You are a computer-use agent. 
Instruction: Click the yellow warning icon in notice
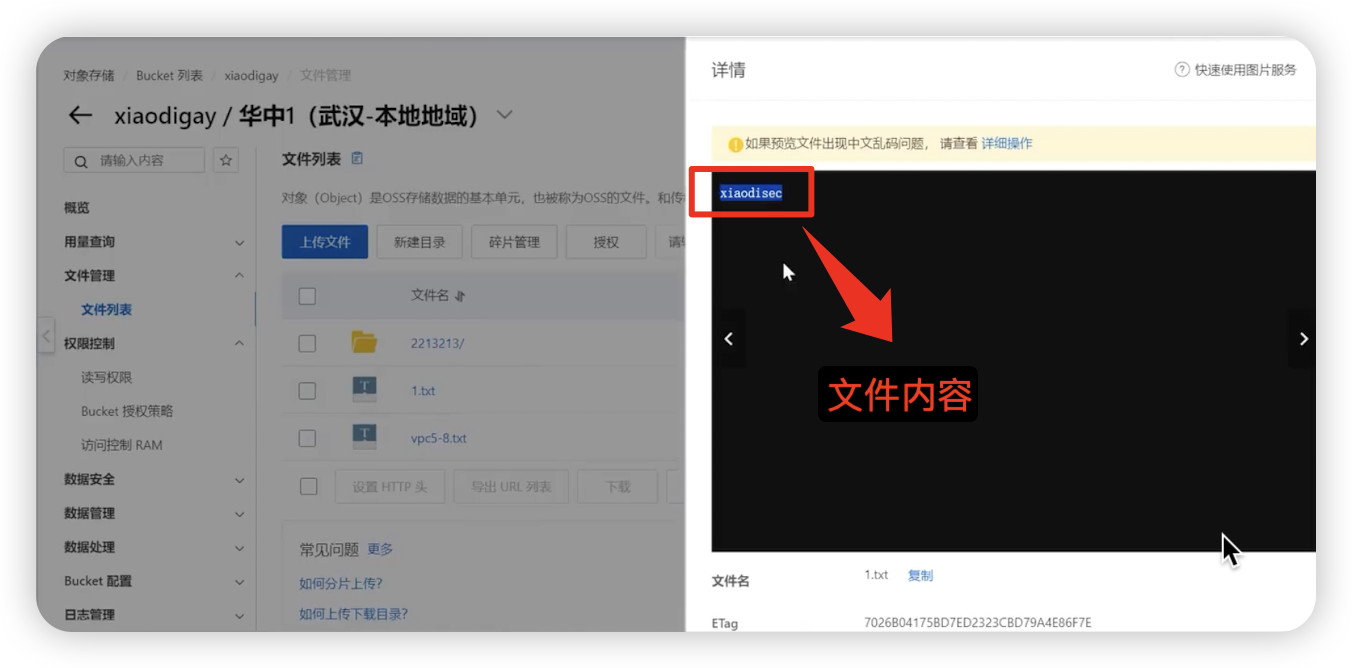[735, 144]
